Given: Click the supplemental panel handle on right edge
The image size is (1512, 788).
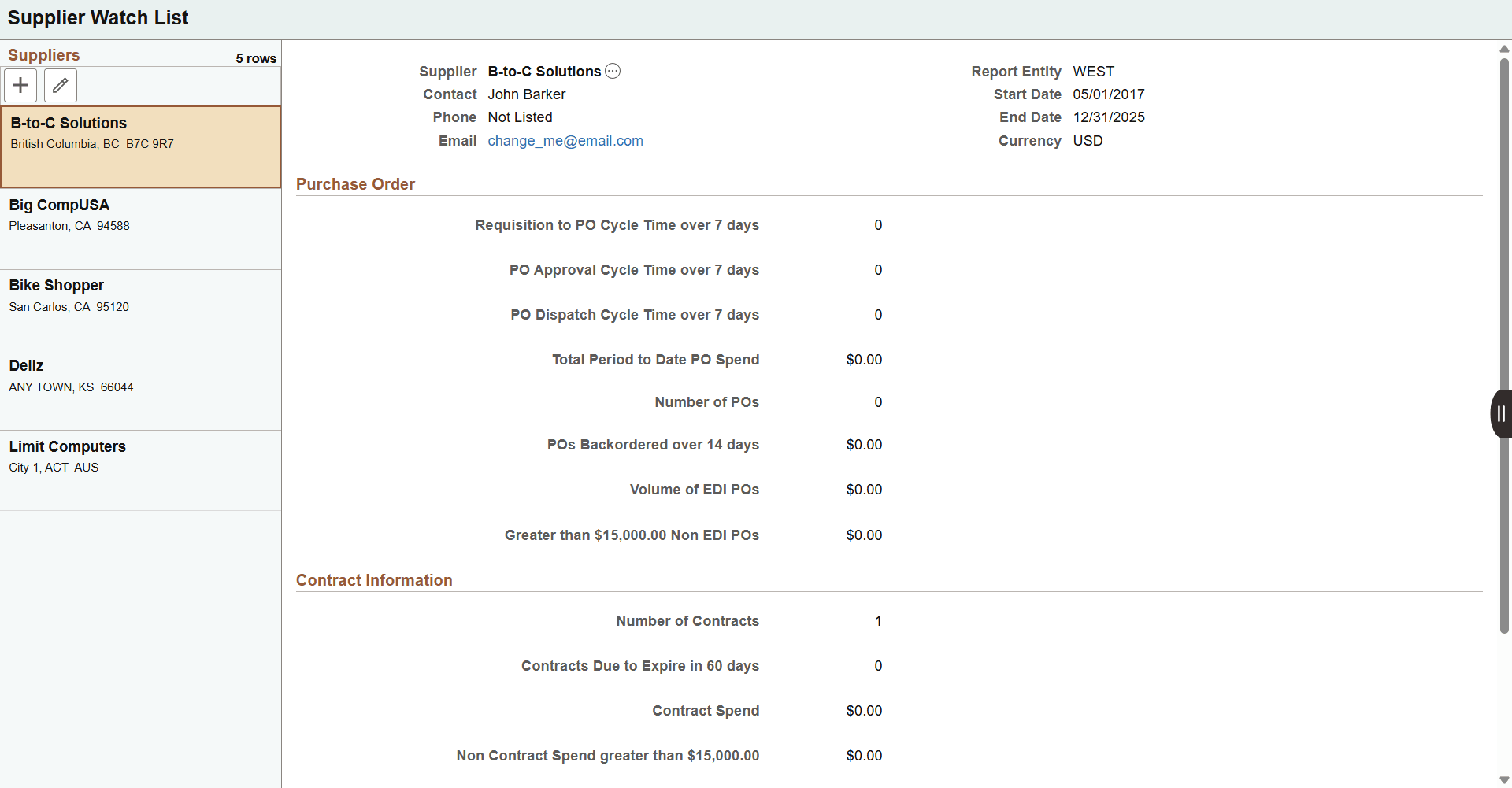Looking at the screenshot, I should tap(1500, 412).
